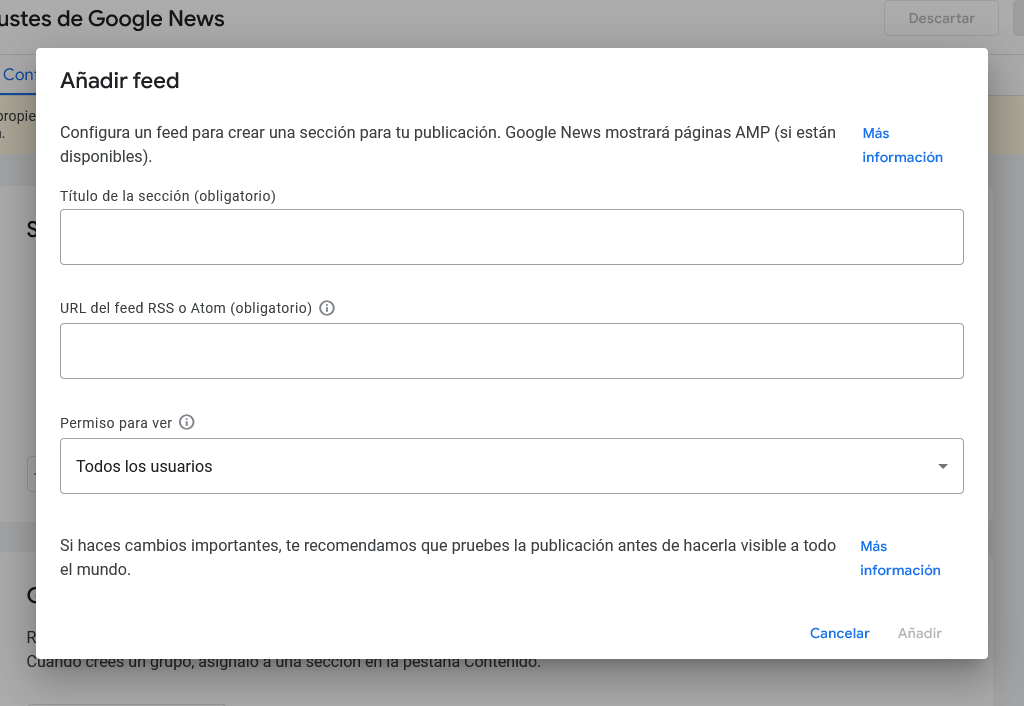Click info icon beside URL del feed label
This screenshot has height=706, width=1024.
[x=327, y=308]
